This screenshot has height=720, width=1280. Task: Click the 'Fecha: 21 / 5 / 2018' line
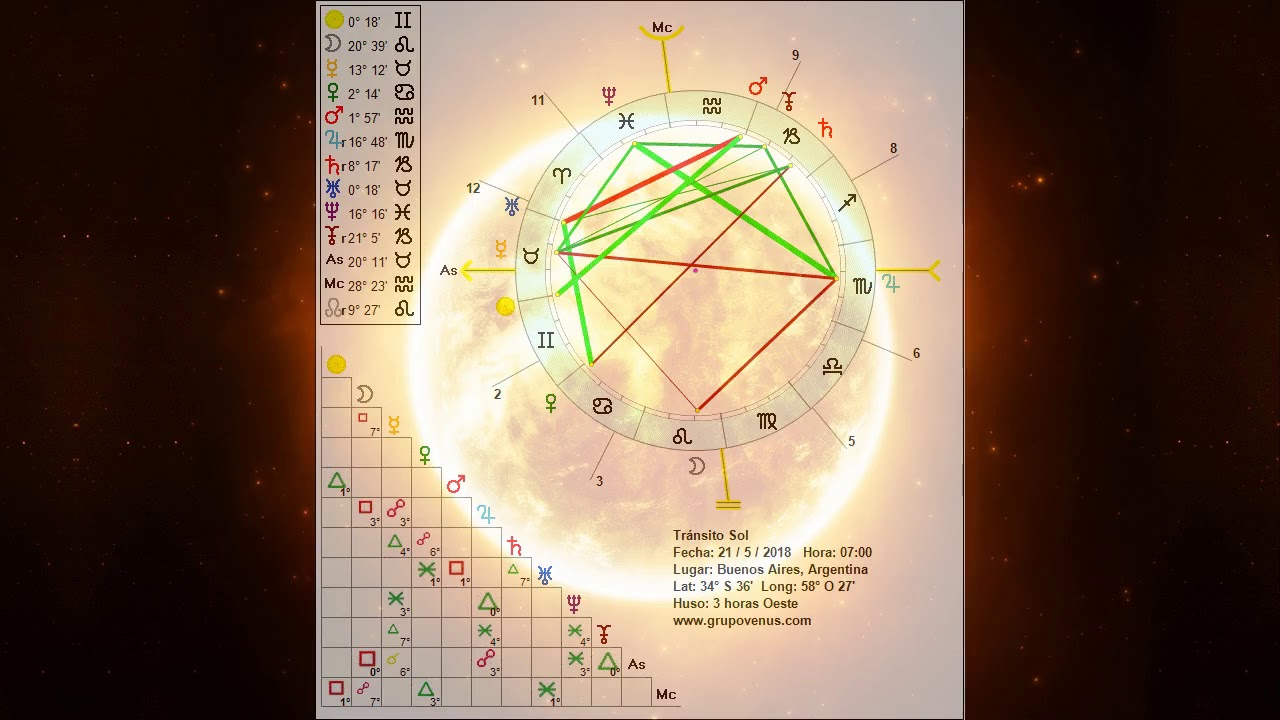pyautogui.click(x=732, y=553)
